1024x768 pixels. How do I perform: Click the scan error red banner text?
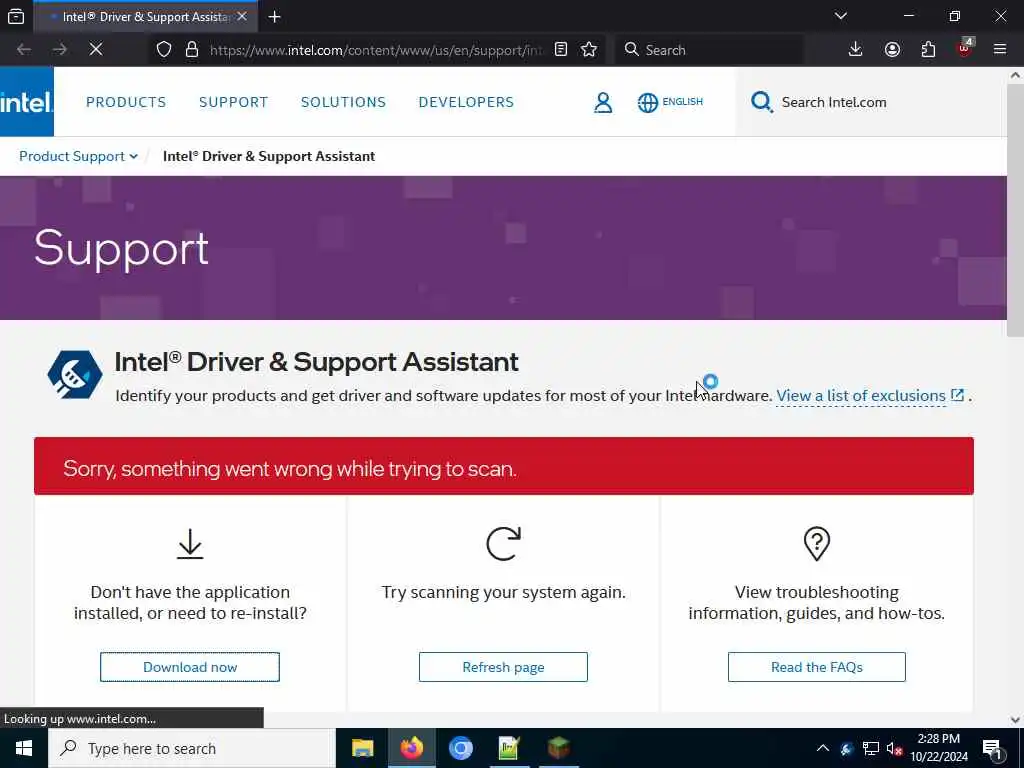pos(290,468)
